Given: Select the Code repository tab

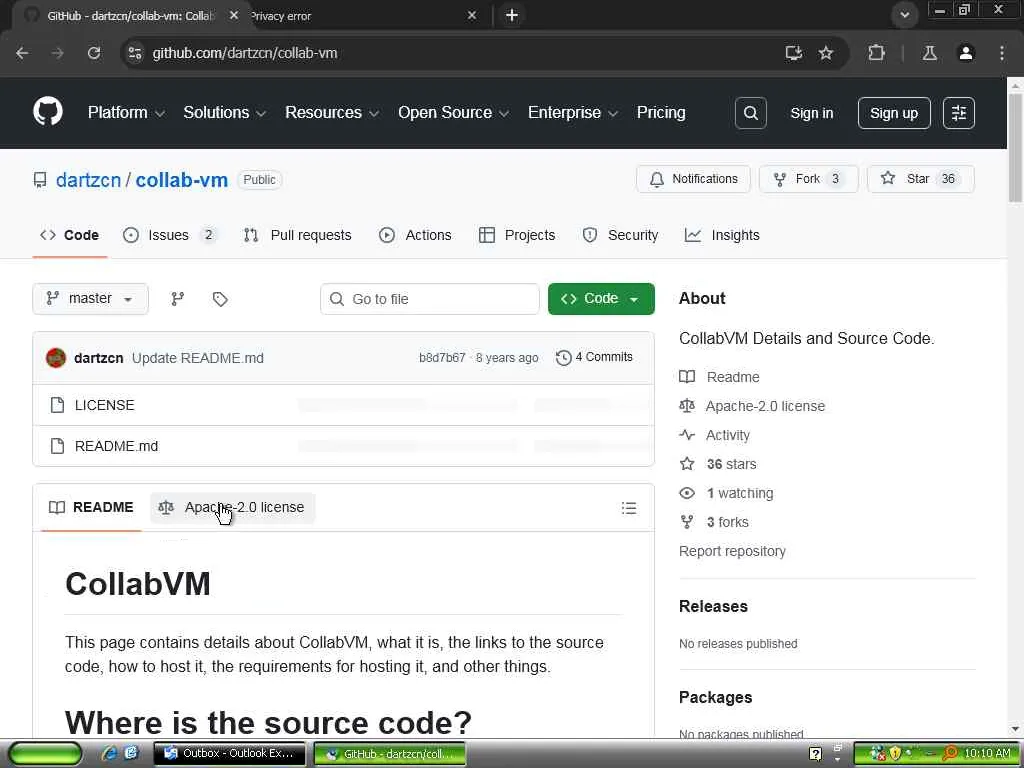Looking at the screenshot, I should tap(69, 235).
